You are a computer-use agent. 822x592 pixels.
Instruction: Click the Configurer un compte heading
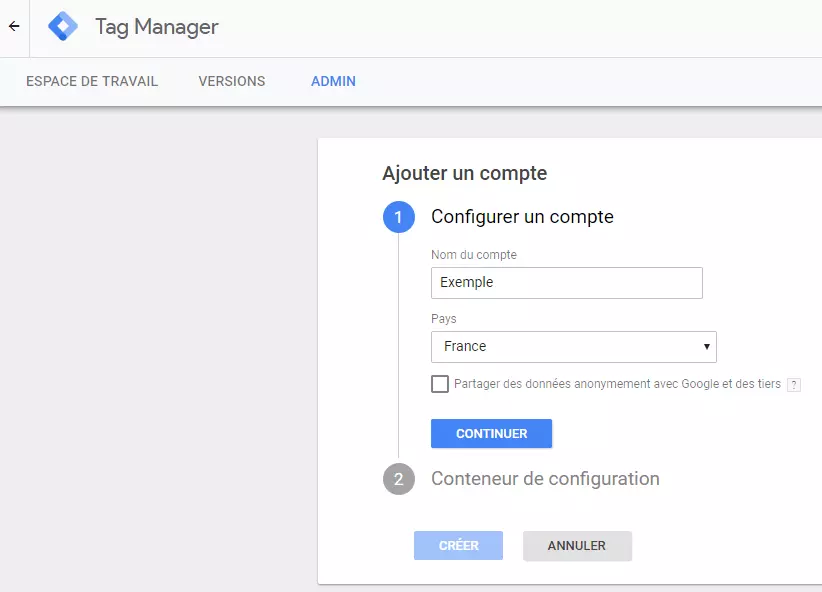(522, 217)
